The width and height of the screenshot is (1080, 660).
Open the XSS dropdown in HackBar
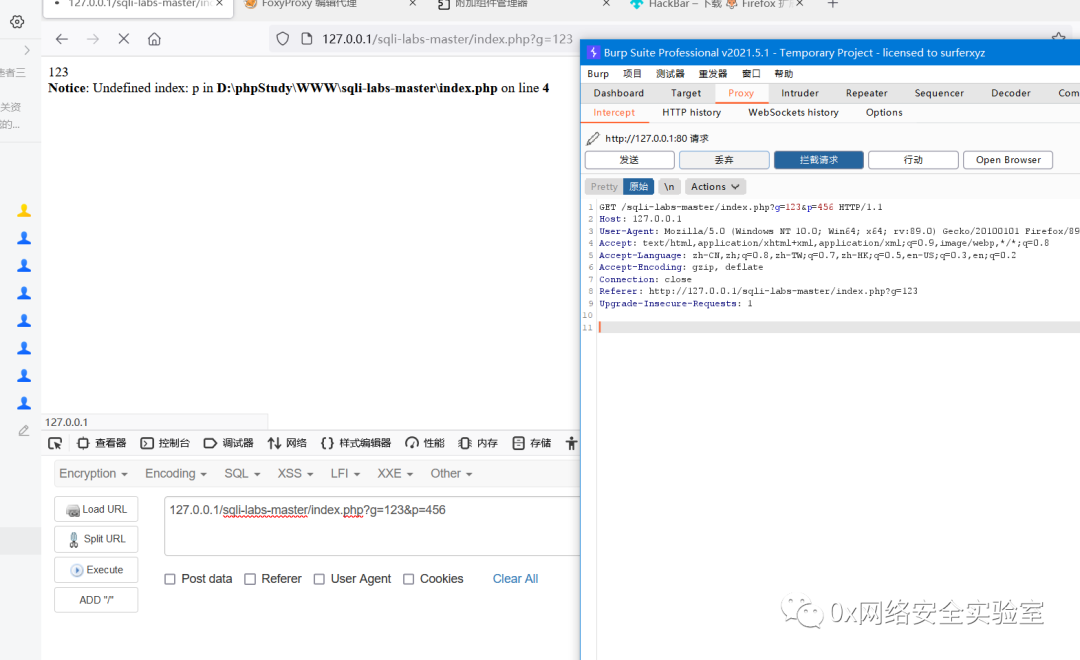(x=295, y=474)
